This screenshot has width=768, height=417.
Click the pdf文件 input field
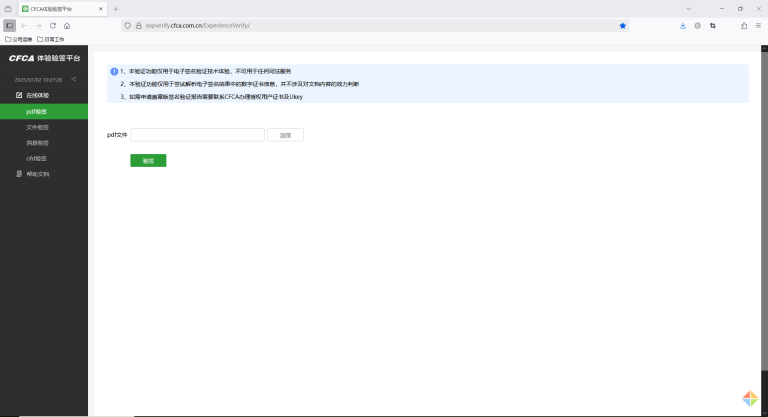197,134
